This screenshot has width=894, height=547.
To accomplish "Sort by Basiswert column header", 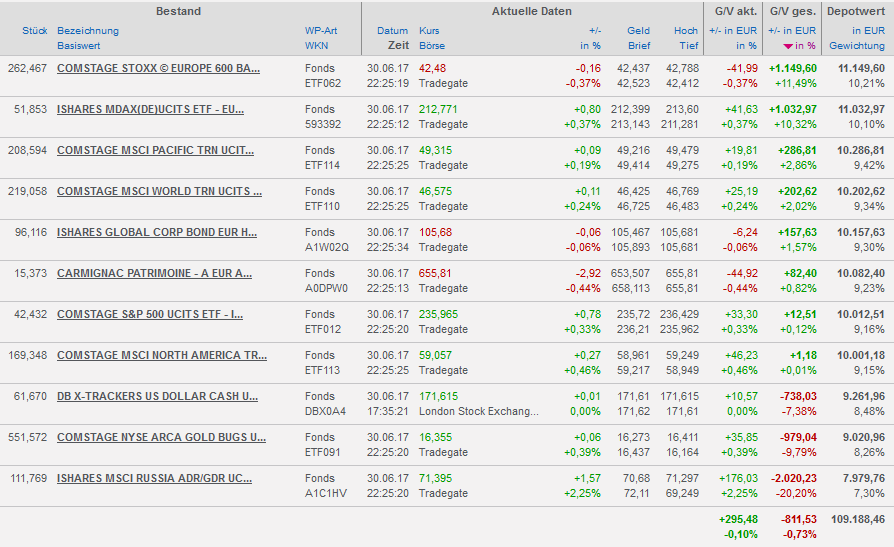I will tap(79, 46).
